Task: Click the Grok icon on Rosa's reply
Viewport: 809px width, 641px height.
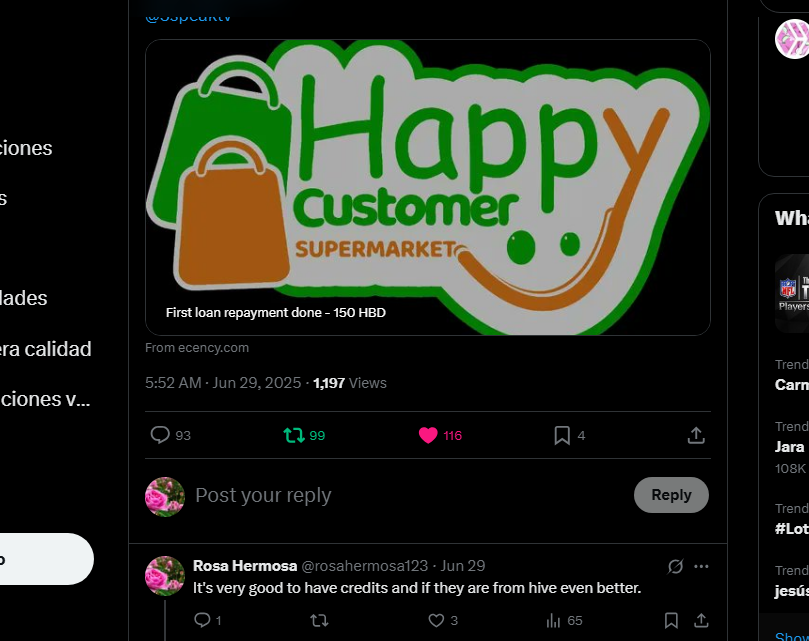Action: (x=675, y=566)
